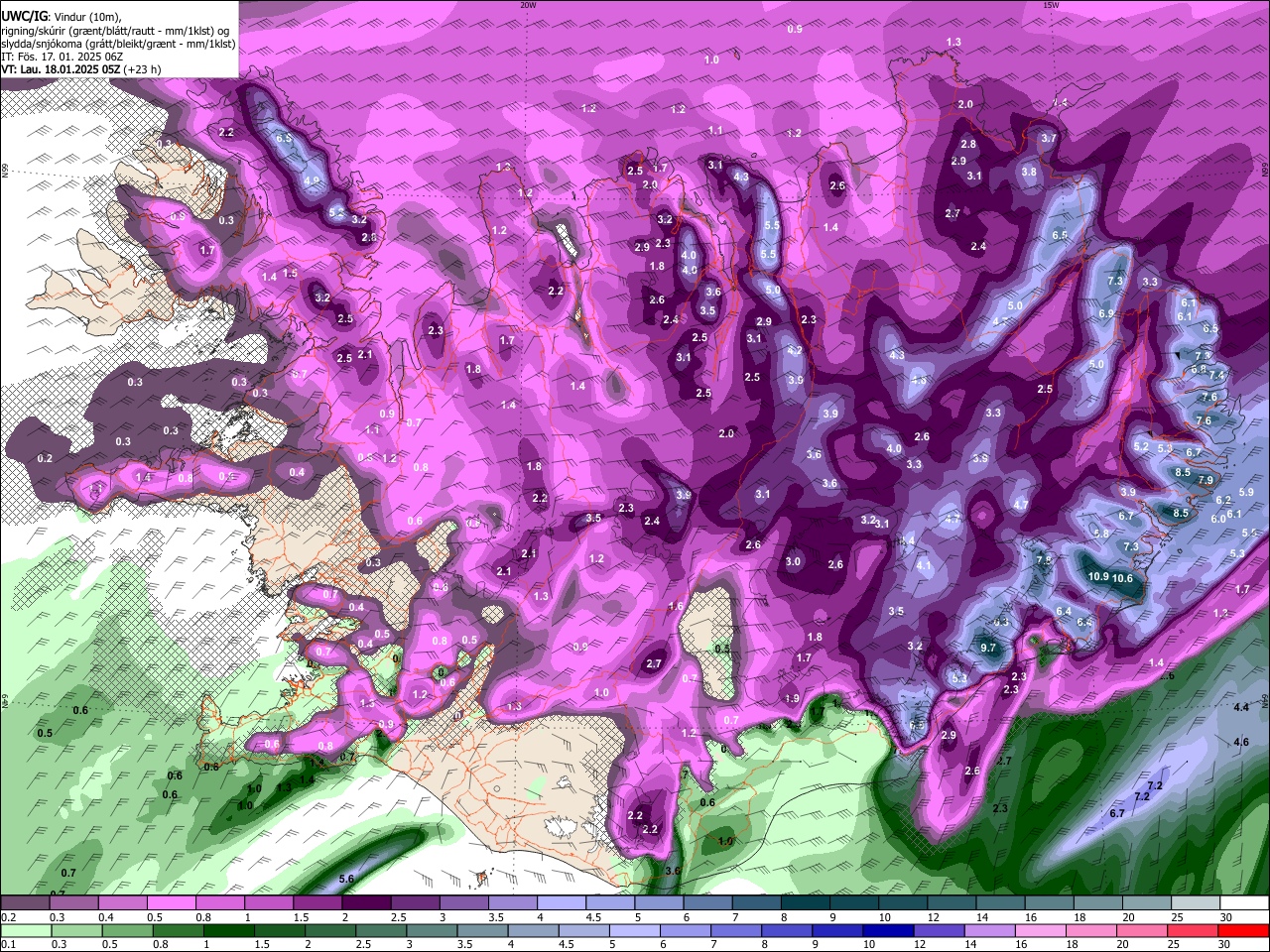Screen dimensions: 1270x952
Task: Click the 5.6 value in the green rain band
Action: tap(346, 879)
